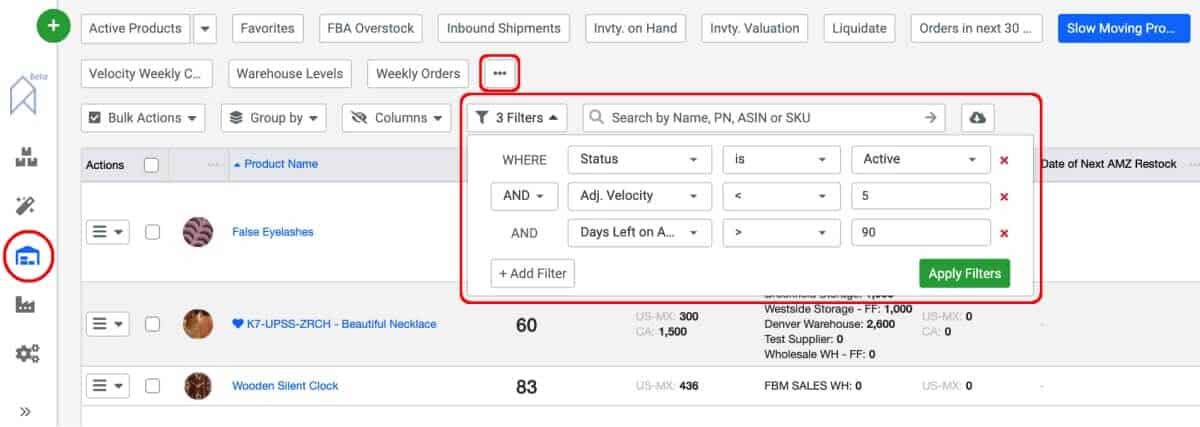Open the Group by dropdown

click(274, 118)
